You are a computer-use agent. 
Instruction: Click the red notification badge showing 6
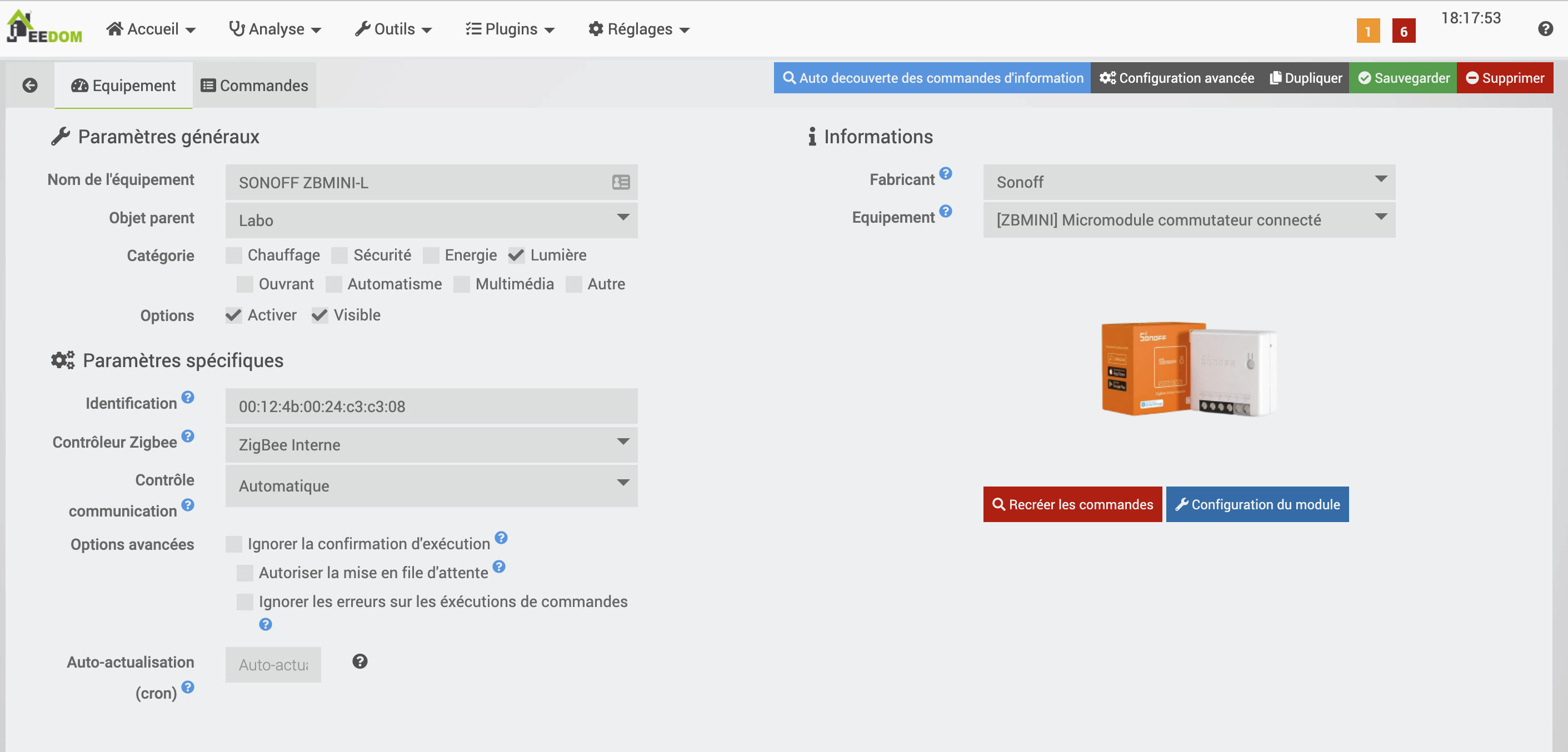[x=1404, y=31]
